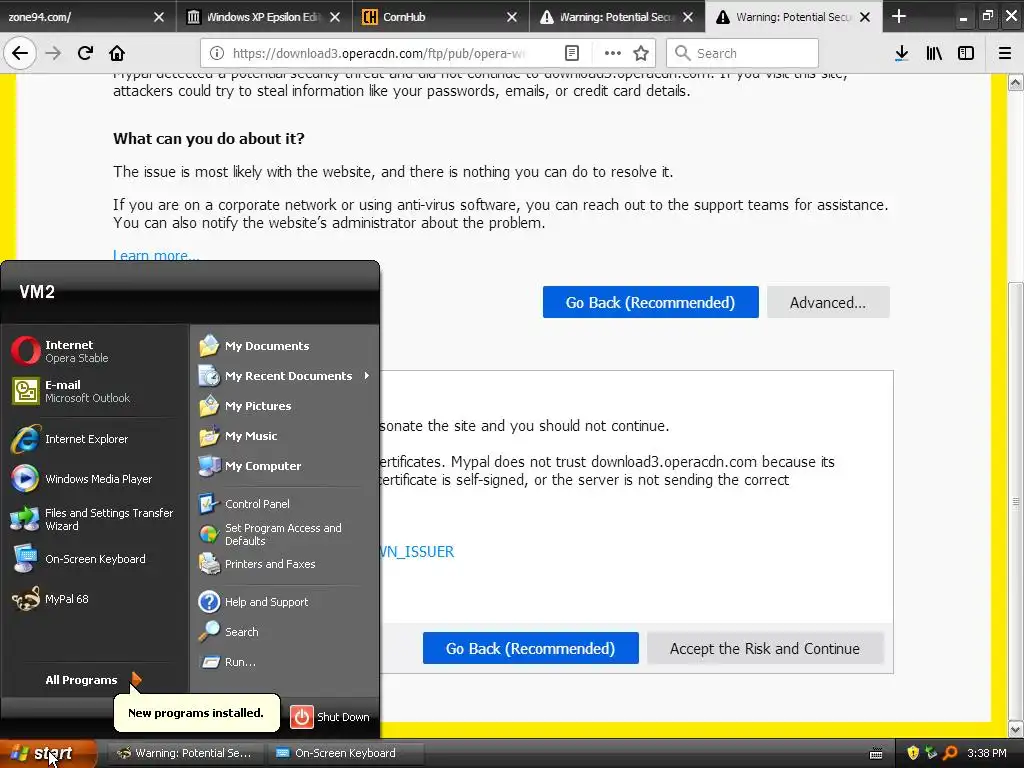Close the CornHub tab
This screenshot has height=768, width=1024.
(x=512, y=17)
